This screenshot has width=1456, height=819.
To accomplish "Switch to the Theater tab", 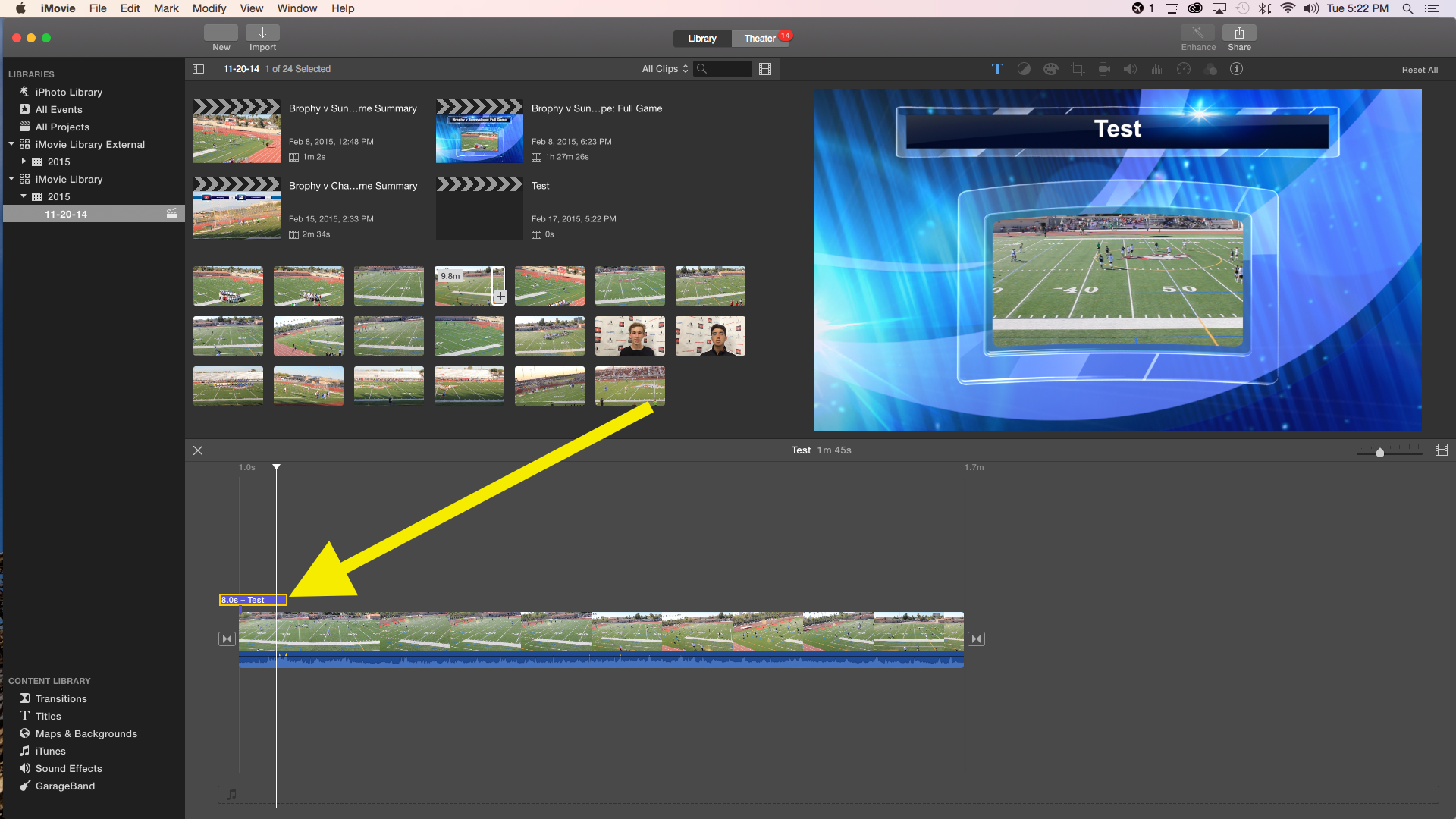I will 759,38.
